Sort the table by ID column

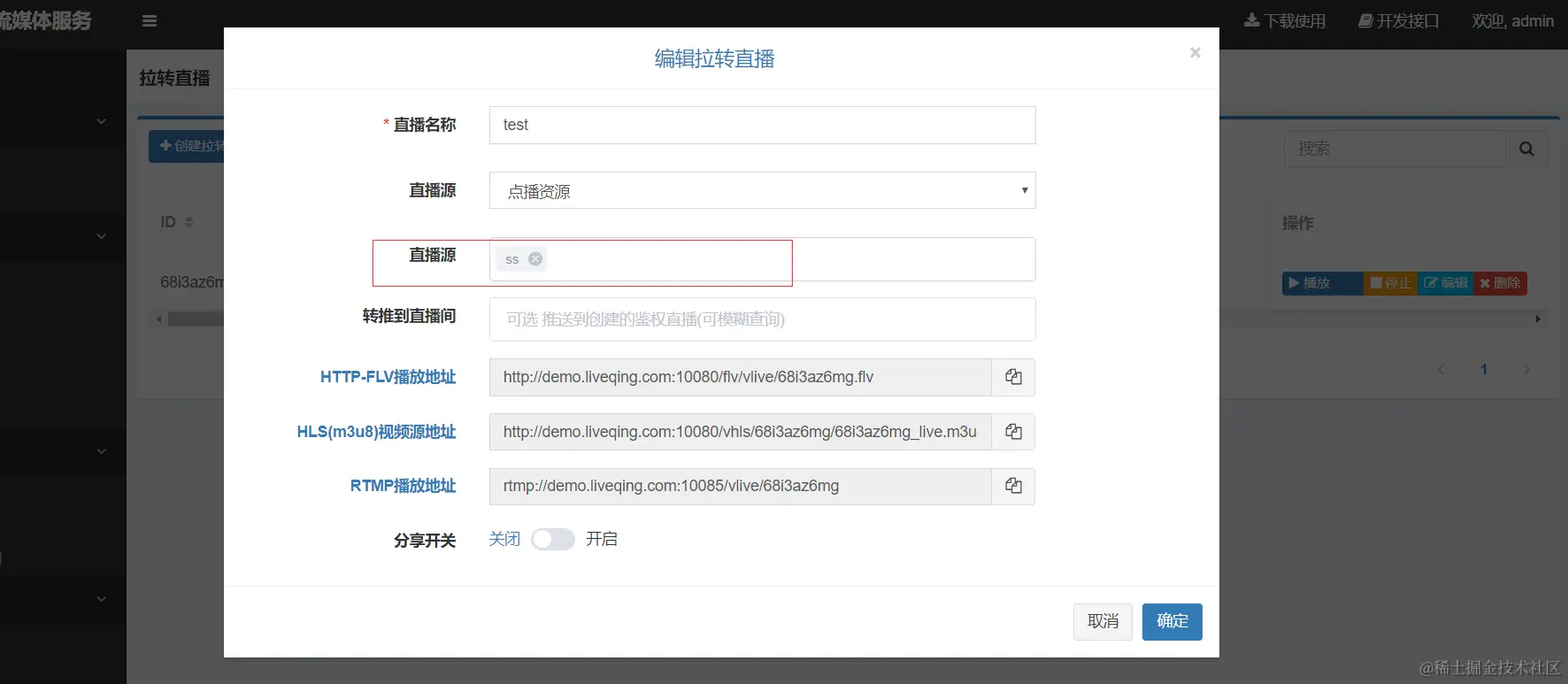pyautogui.click(x=188, y=222)
